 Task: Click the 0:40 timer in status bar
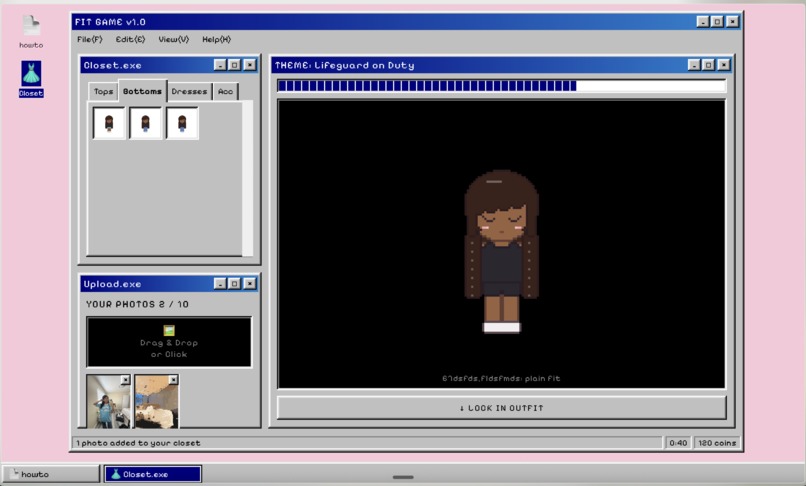click(x=678, y=443)
